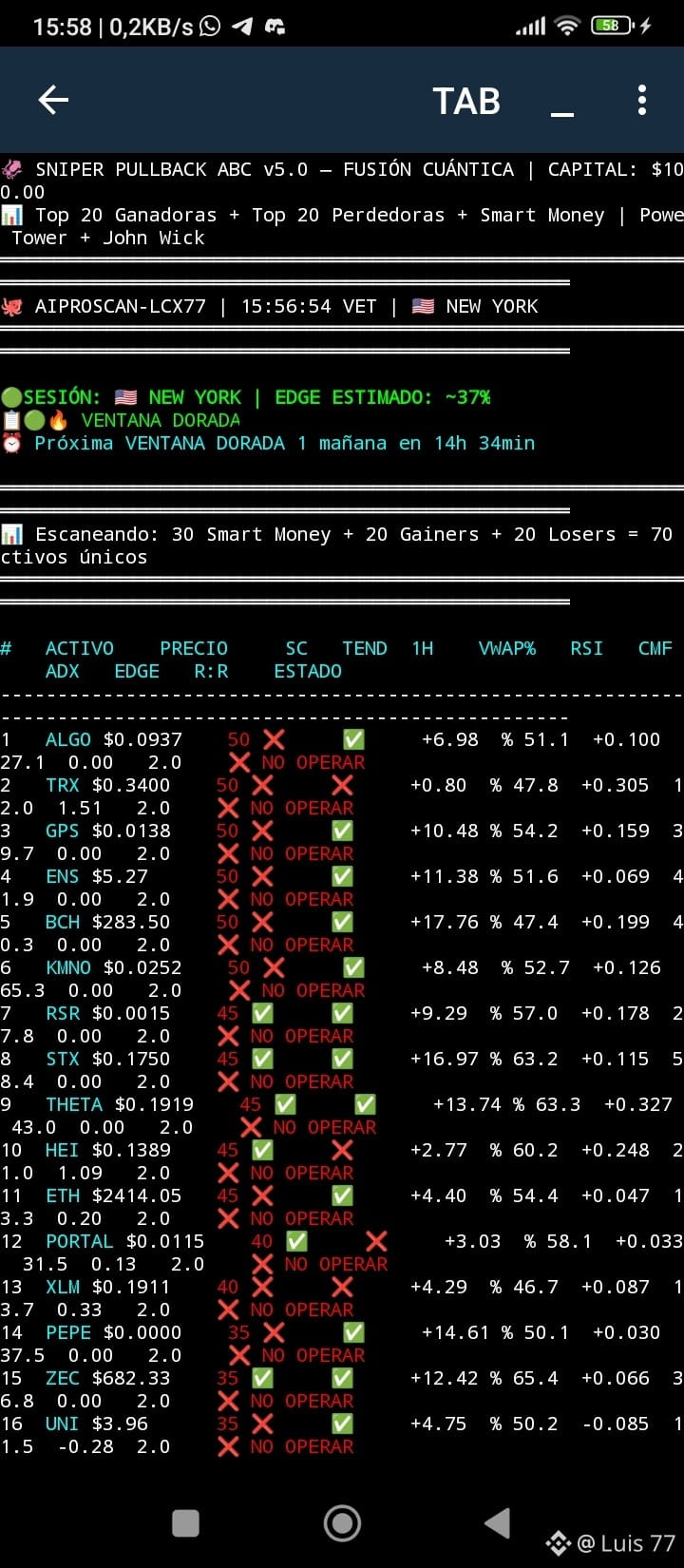
Task: Tap UNI CMF value -0.085
Action: coord(616,1424)
